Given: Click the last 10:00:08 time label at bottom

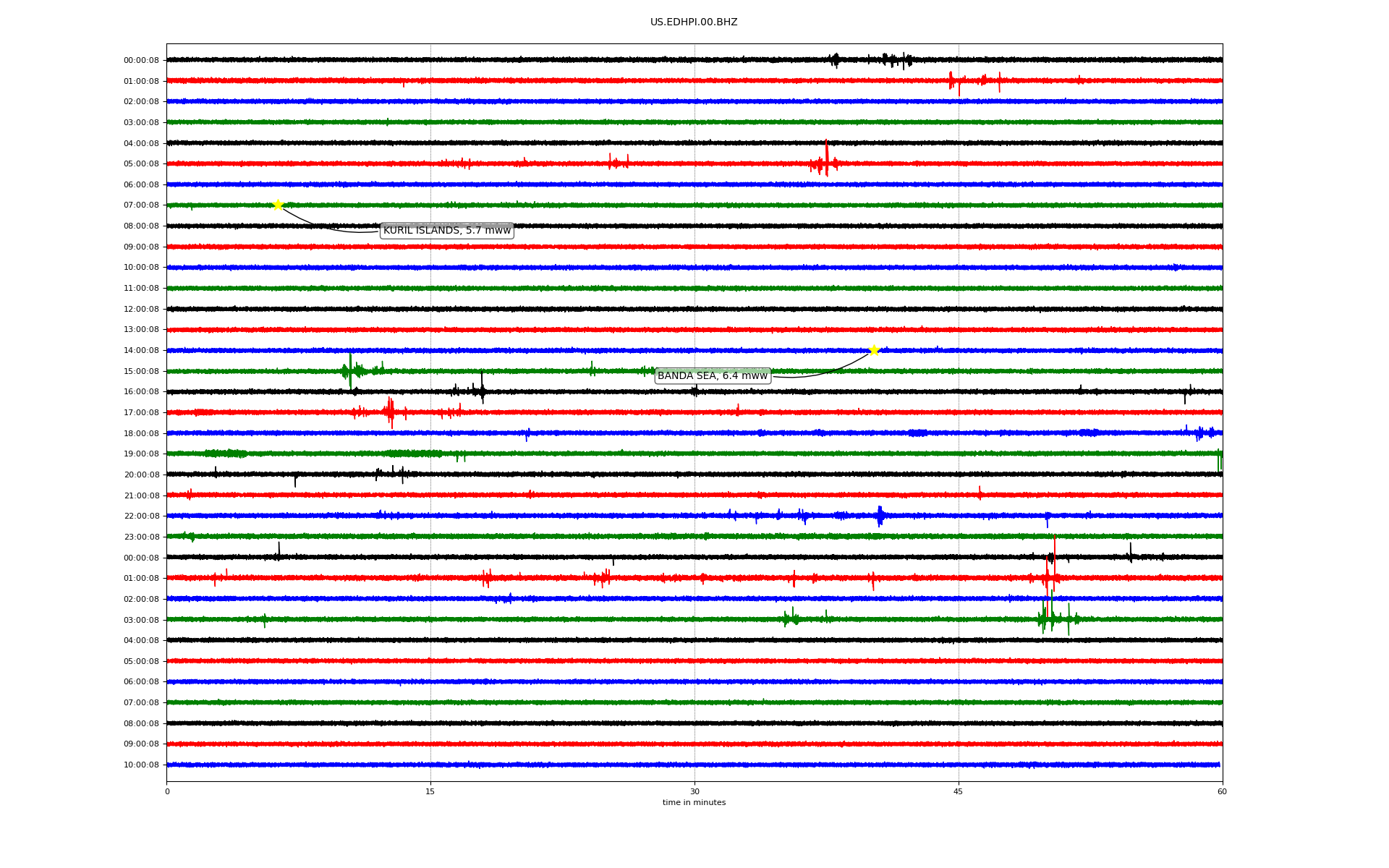Looking at the screenshot, I should [141, 765].
